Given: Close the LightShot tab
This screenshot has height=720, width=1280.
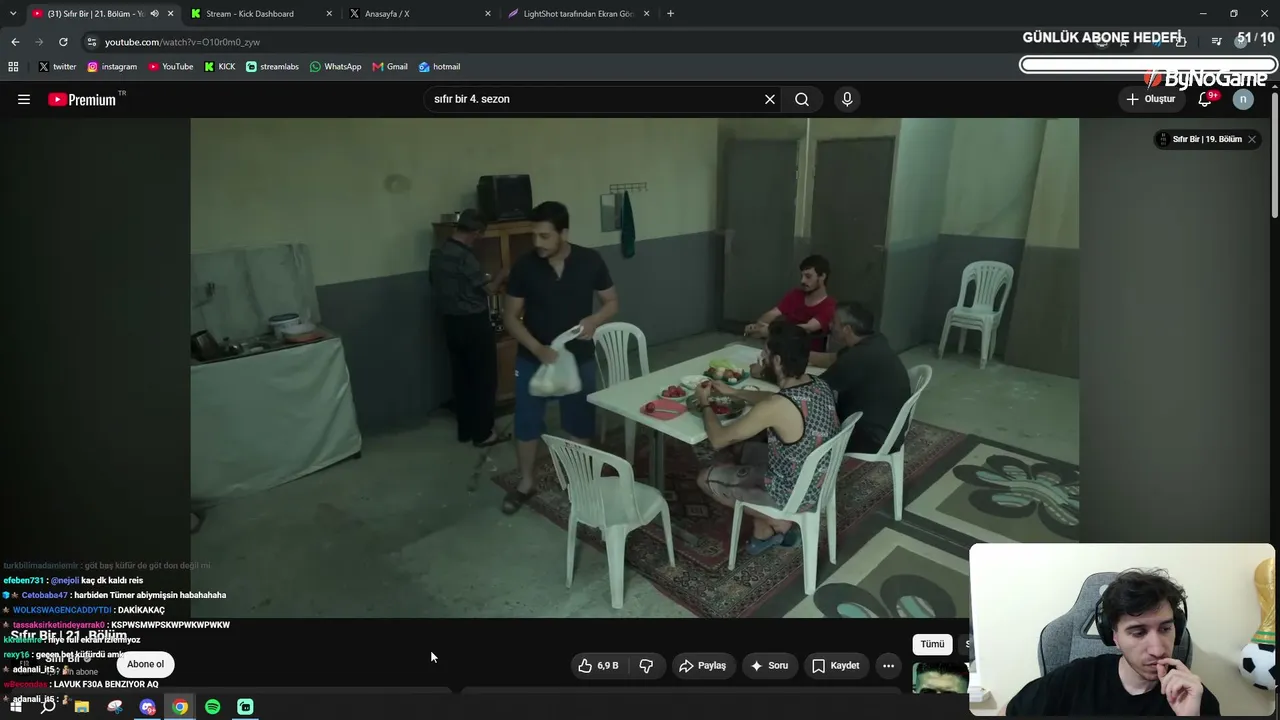Looking at the screenshot, I should [x=647, y=14].
